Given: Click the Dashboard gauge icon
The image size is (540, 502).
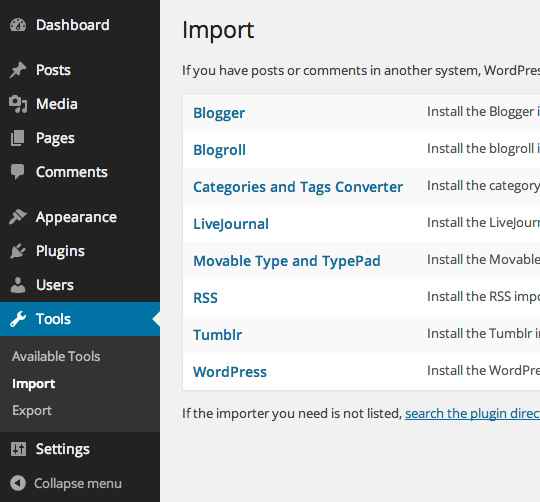Looking at the screenshot, I should coord(18,25).
